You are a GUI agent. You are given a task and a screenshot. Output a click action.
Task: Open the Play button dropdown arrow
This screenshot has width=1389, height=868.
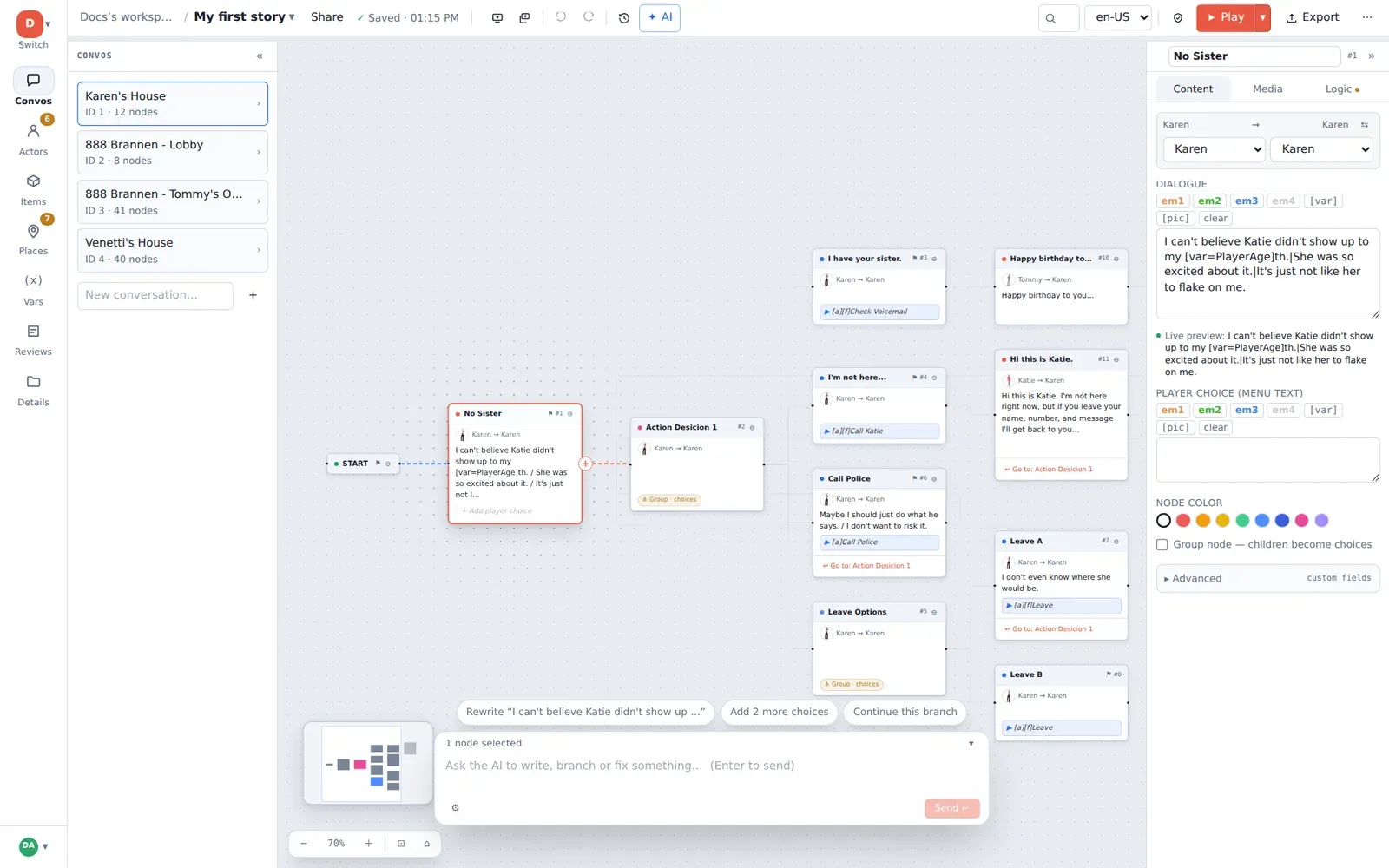[x=1263, y=17]
